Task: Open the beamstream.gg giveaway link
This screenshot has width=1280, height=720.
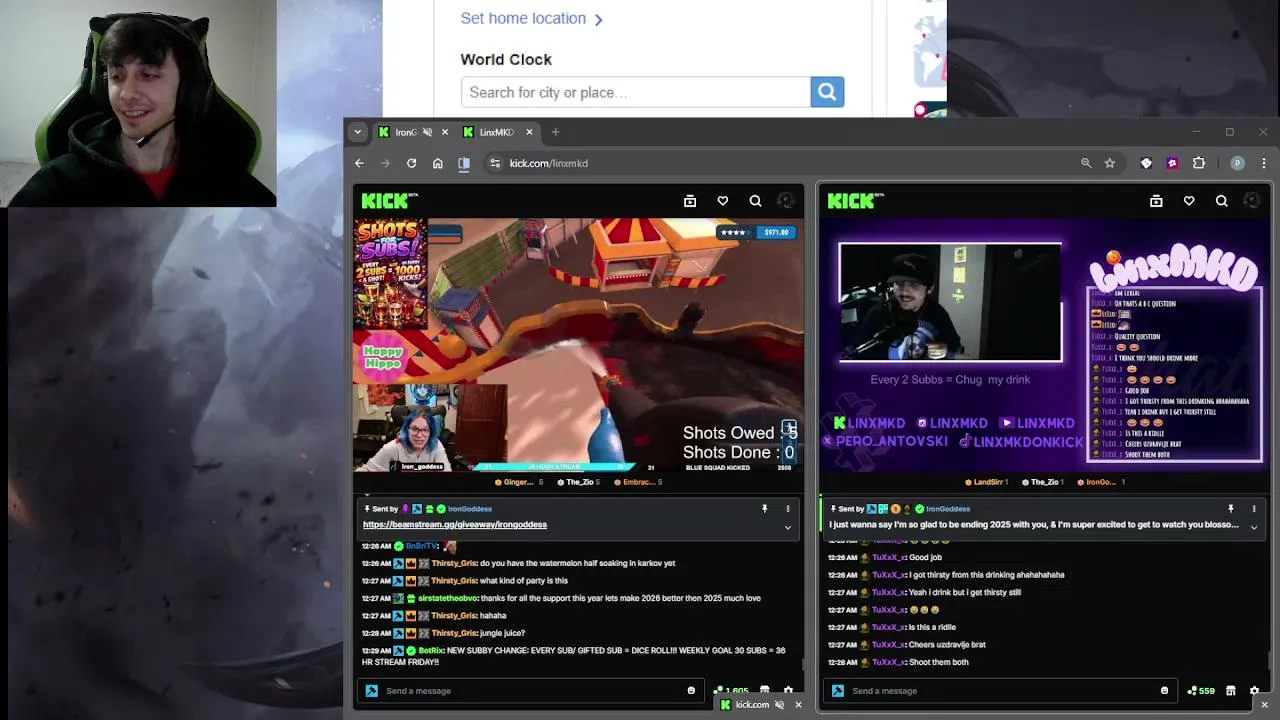Action: (455, 525)
